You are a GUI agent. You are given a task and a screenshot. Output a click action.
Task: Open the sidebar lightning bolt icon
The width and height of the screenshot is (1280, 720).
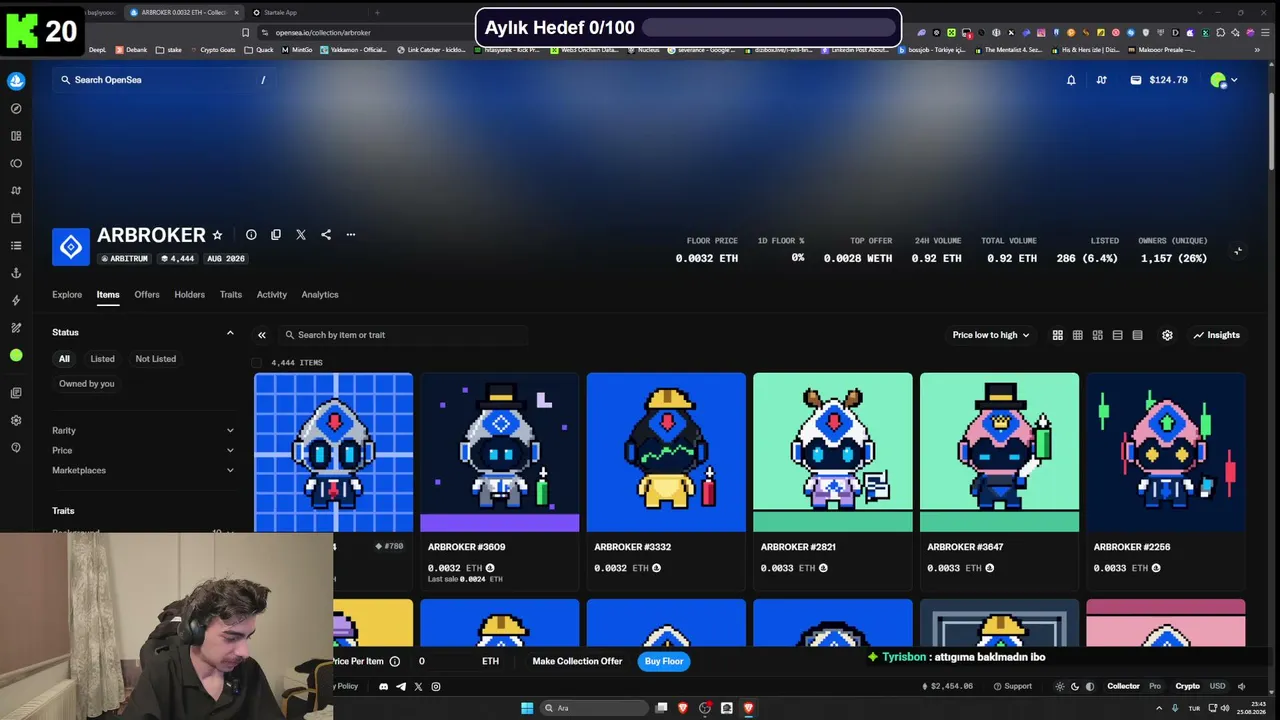pos(16,300)
